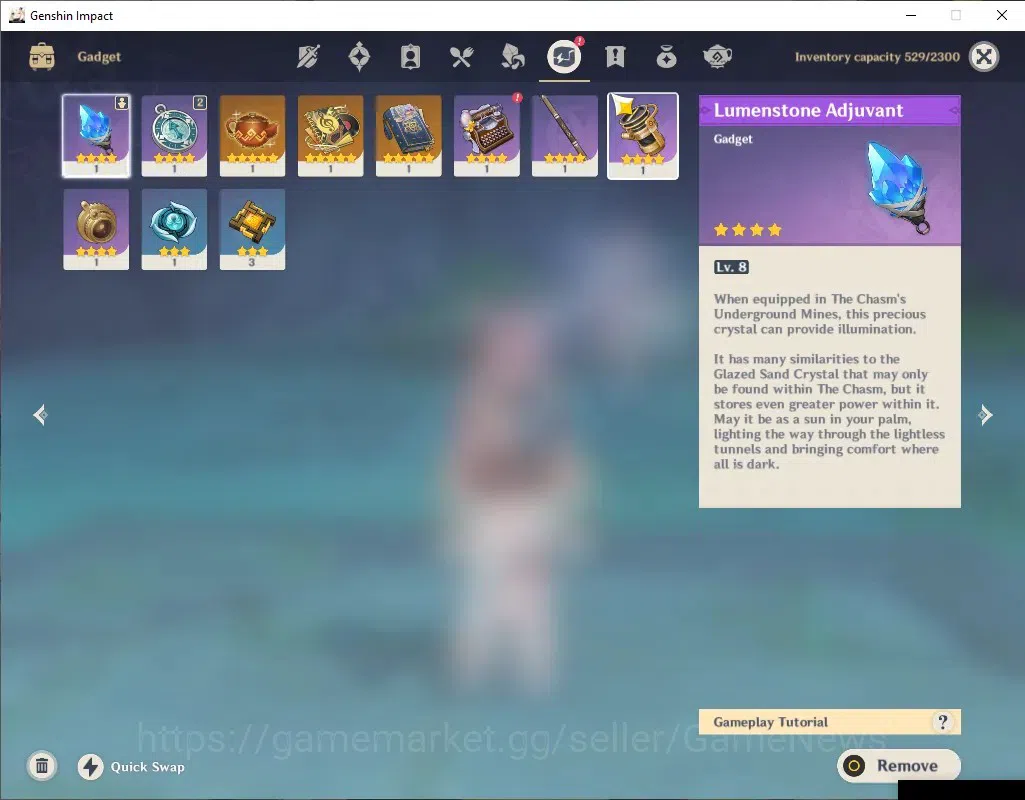The height and width of the screenshot is (800, 1025).
Task: Click the large Lumenstone crystal preview image
Action: coord(899,188)
